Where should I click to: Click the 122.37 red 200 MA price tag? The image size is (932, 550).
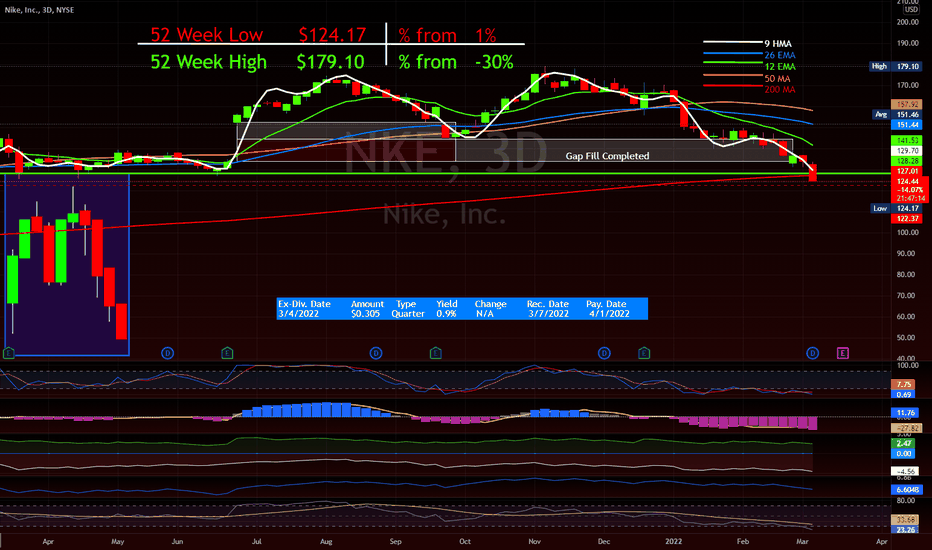(906, 219)
